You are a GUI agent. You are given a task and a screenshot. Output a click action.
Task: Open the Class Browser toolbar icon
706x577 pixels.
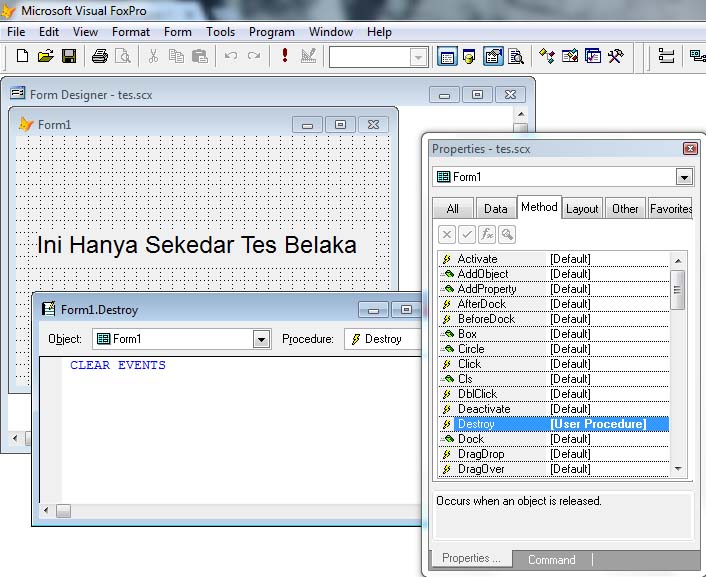tap(547, 56)
